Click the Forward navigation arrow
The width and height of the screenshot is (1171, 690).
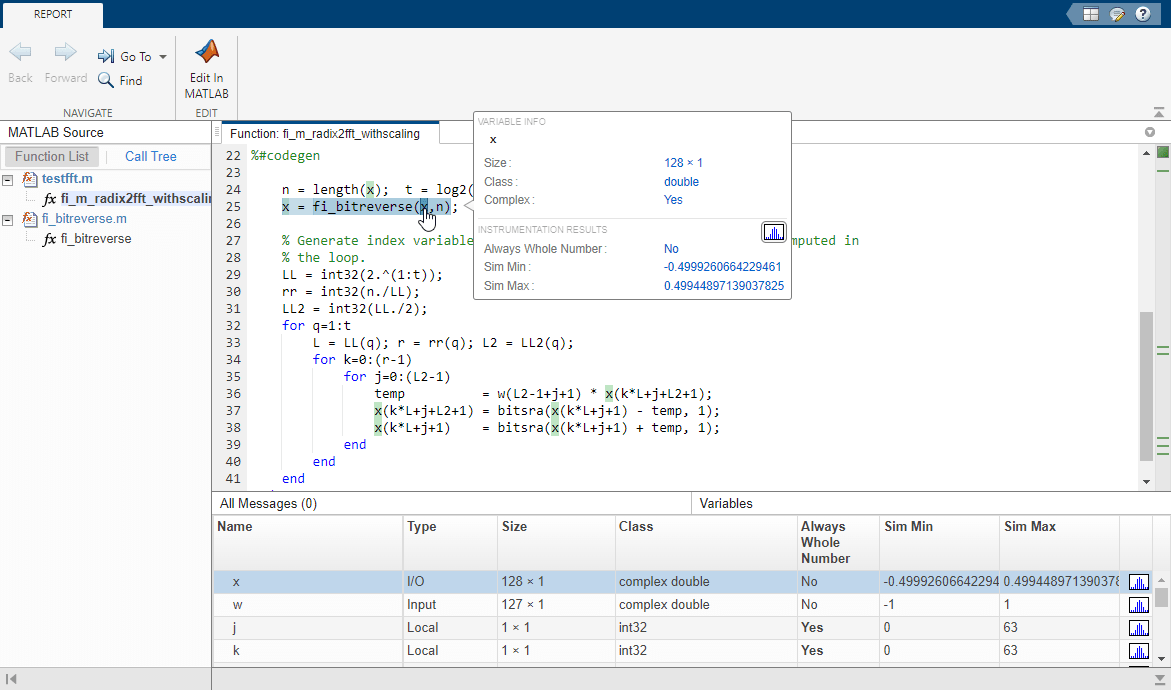[65, 53]
